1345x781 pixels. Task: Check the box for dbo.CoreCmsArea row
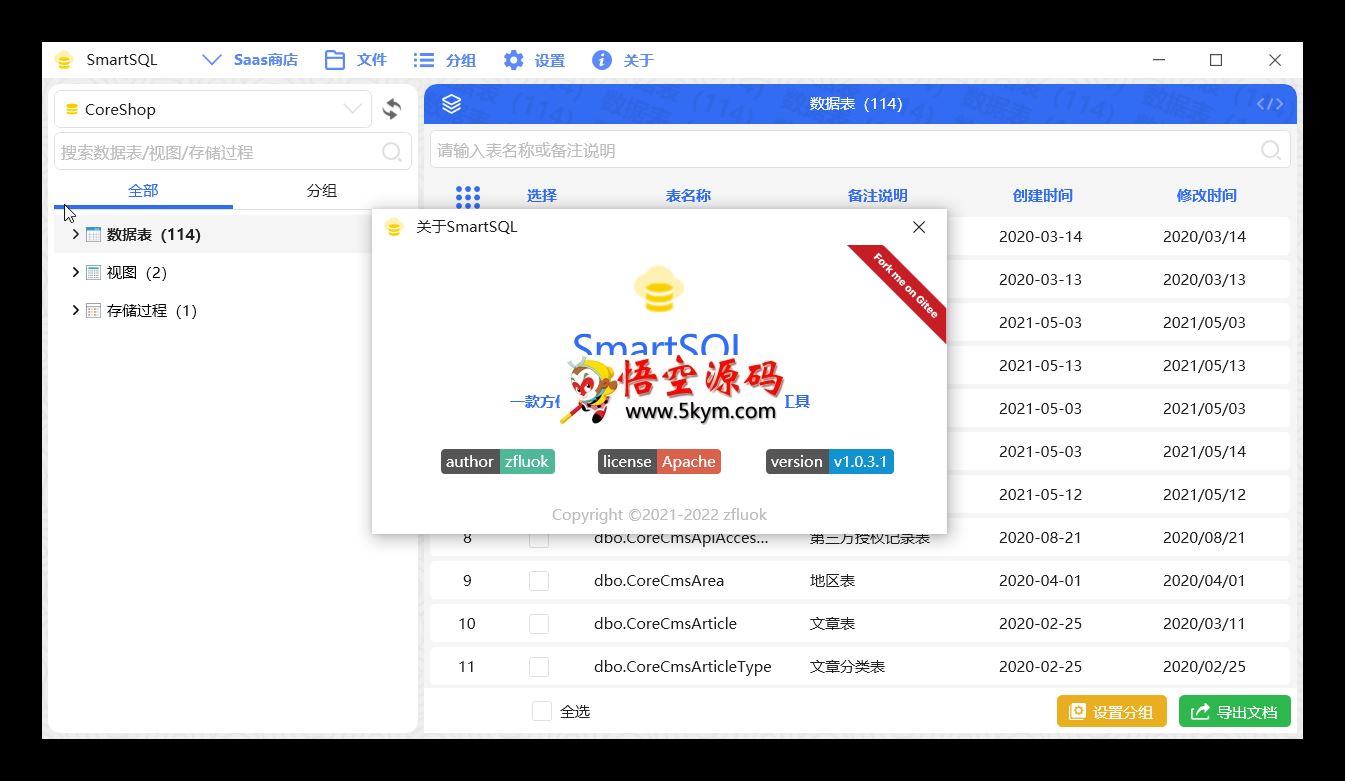tap(539, 580)
